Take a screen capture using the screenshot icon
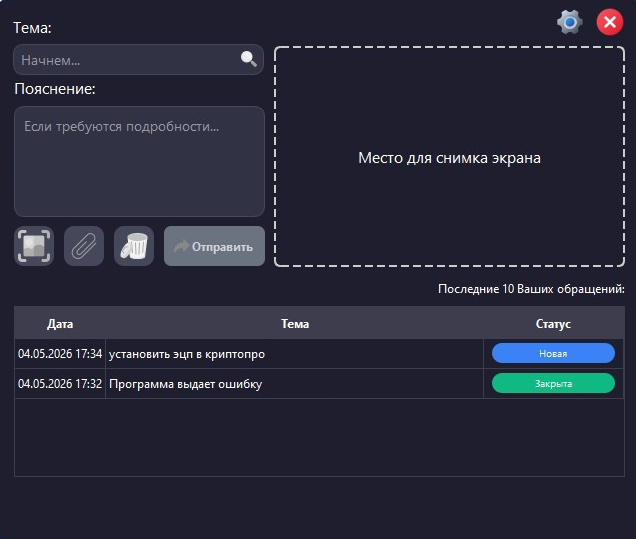The width and height of the screenshot is (636, 539). (x=34, y=246)
